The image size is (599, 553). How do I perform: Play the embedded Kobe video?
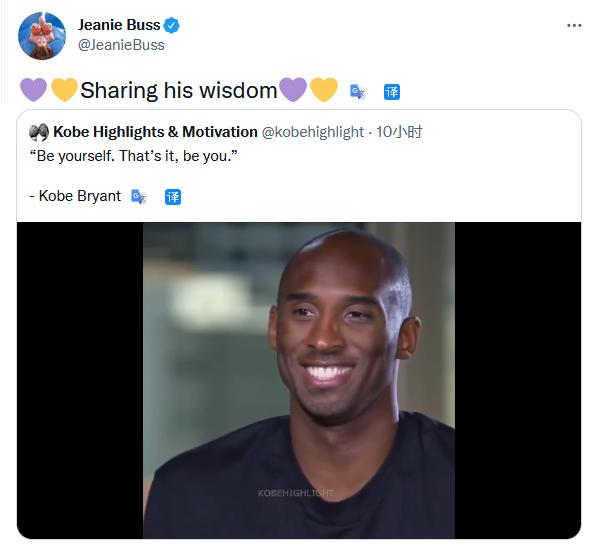point(299,380)
